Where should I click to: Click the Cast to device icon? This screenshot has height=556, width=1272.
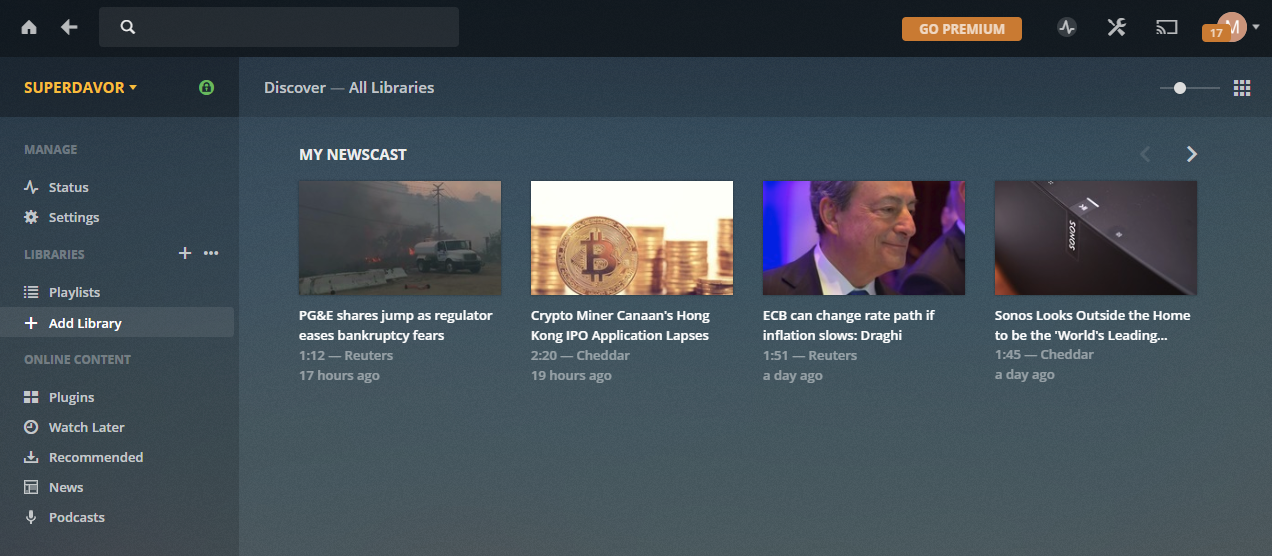pos(1167,28)
